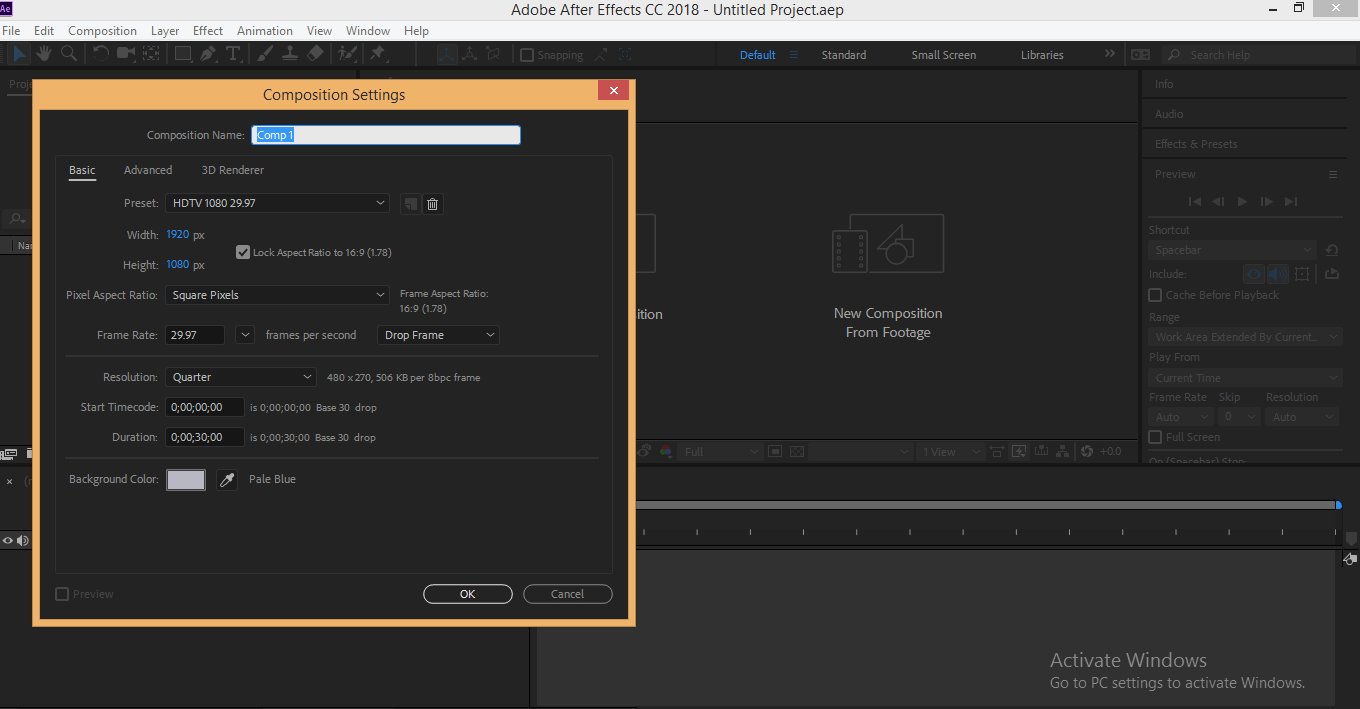Click the reset shortcut icon in Preview panel
The width and height of the screenshot is (1360, 709).
coord(1331,250)
